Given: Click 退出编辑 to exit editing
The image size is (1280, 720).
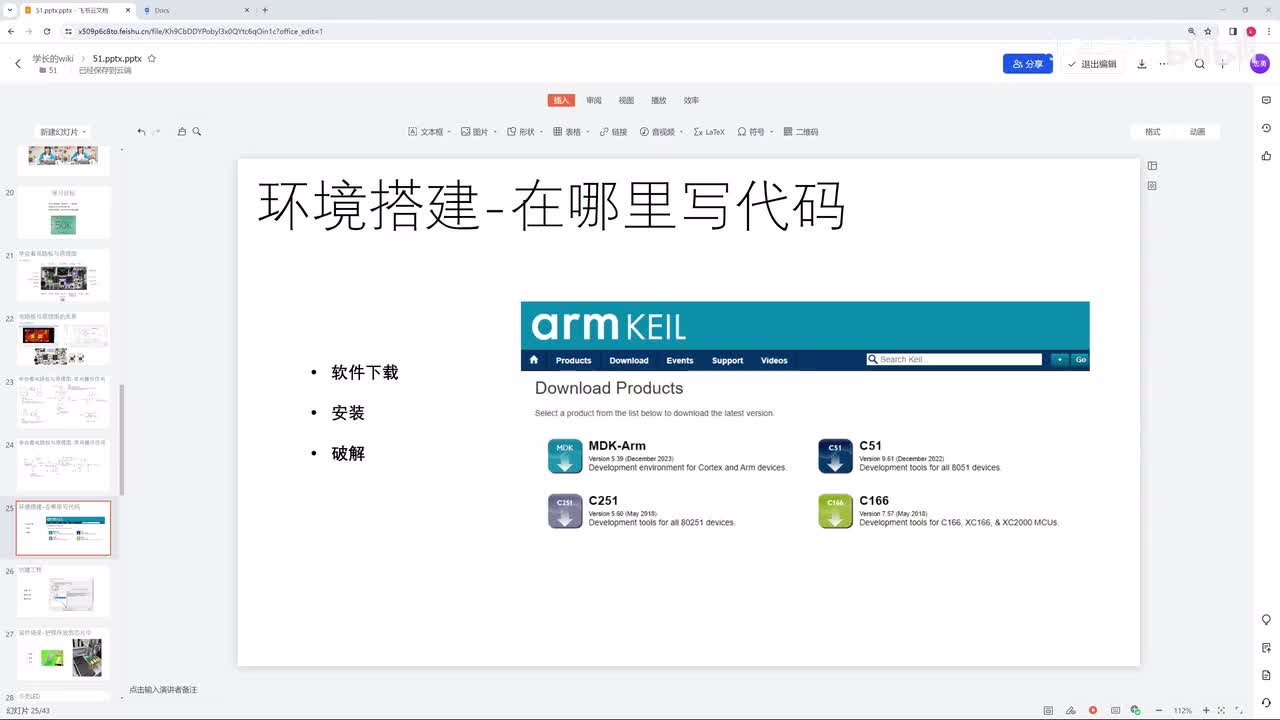Looking at the screenshot, I should click(x=1090, y=64).
